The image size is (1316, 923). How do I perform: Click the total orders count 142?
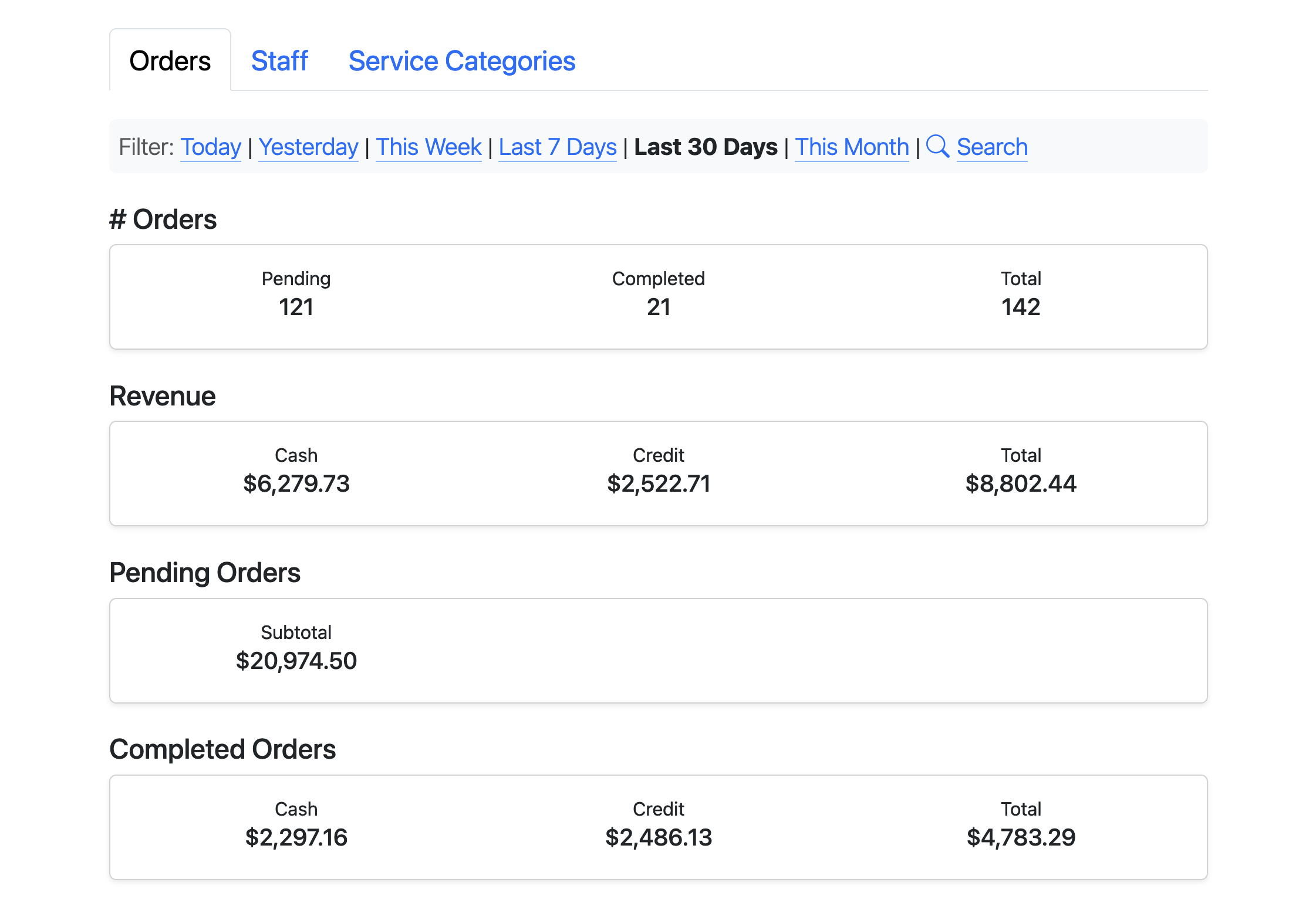(x=1020, y=307)
